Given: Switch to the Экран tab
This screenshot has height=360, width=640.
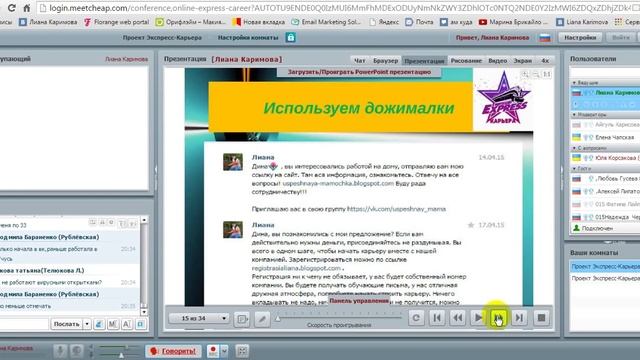Looking at the screenshot, I should (x=522, y=60).
